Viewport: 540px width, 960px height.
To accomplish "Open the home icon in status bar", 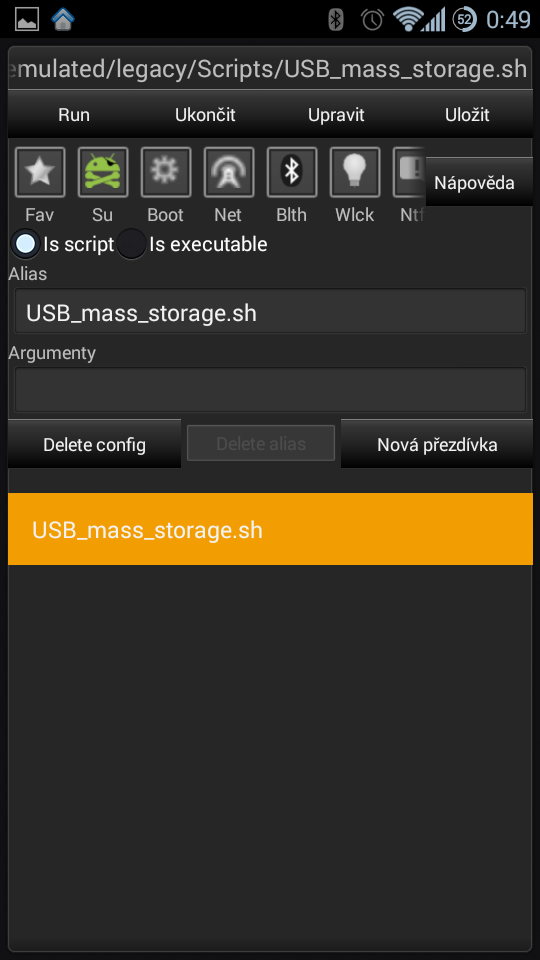I will pos(63,20).
